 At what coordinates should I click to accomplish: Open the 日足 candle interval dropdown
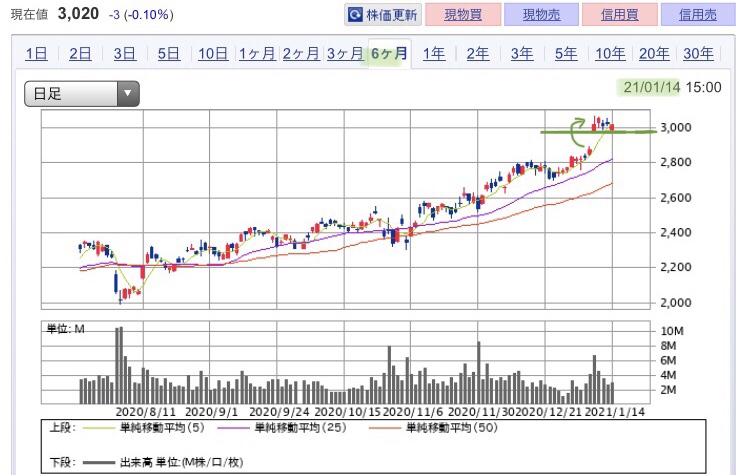[x=82, y=94]
